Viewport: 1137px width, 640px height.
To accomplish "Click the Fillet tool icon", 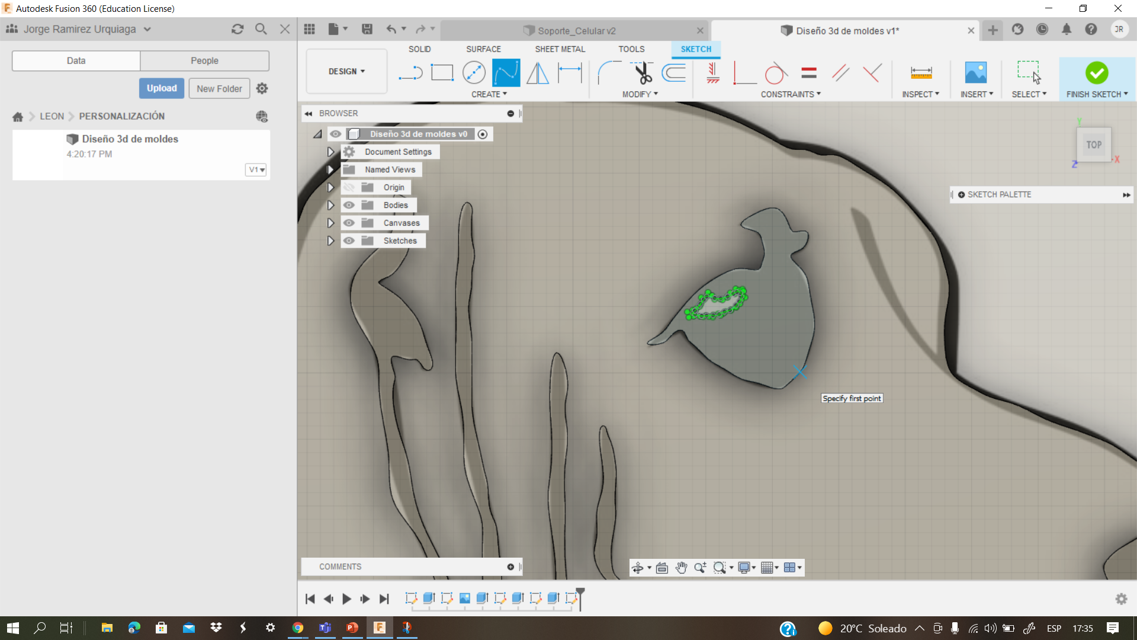I will [x=608, y=73].
